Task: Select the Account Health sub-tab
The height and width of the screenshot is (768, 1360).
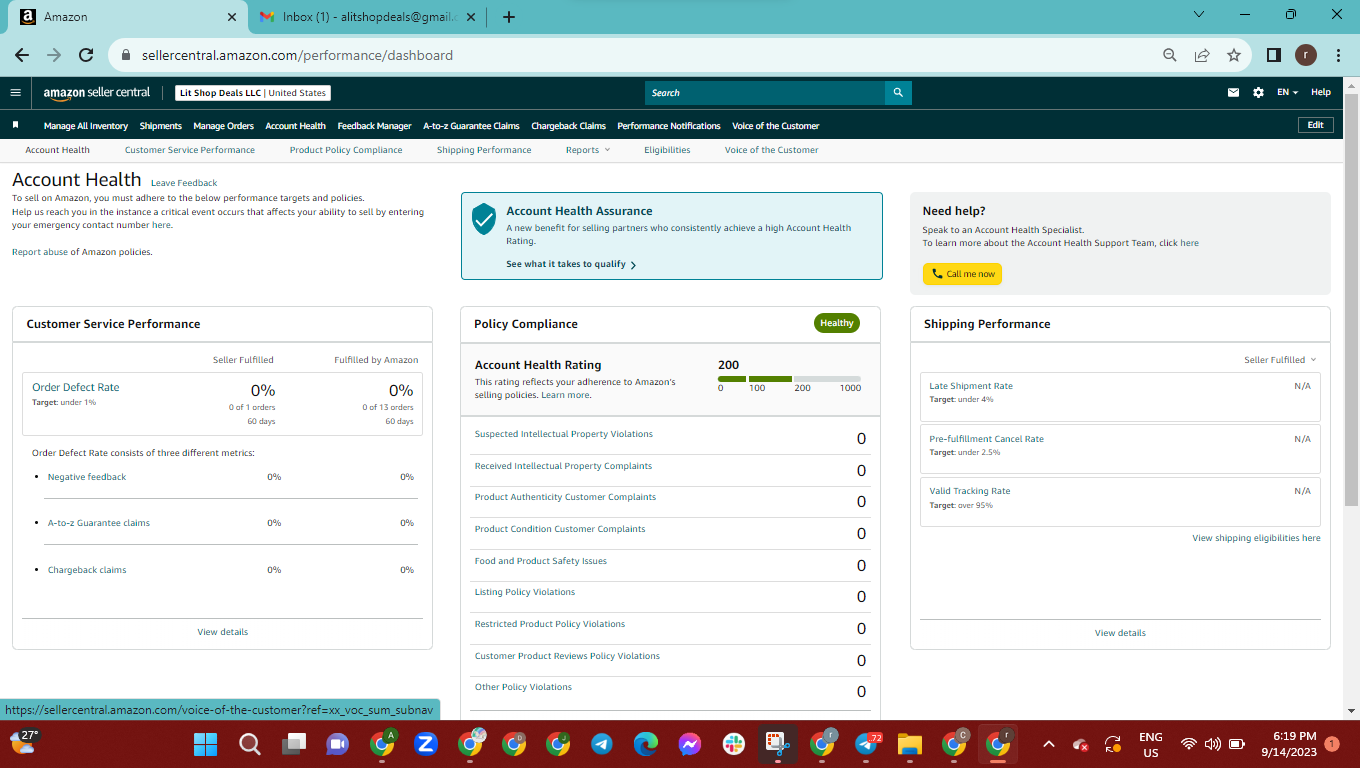Action: pos(58,150)
